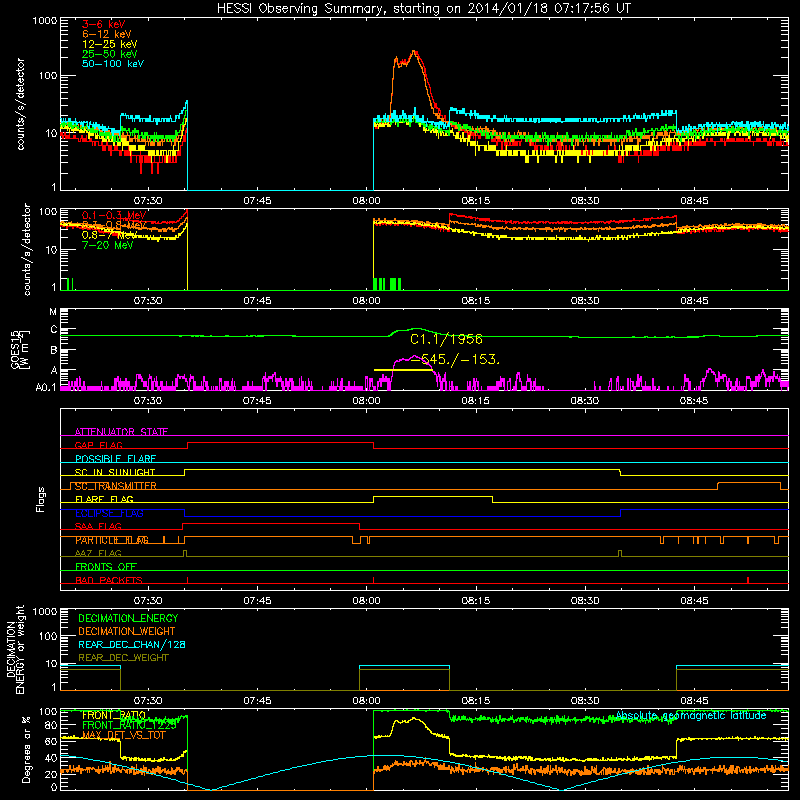Viewport: 800px width, 800px height.
Task: Select the yellow 12-25 keV legend label
Action: point(109,44)
